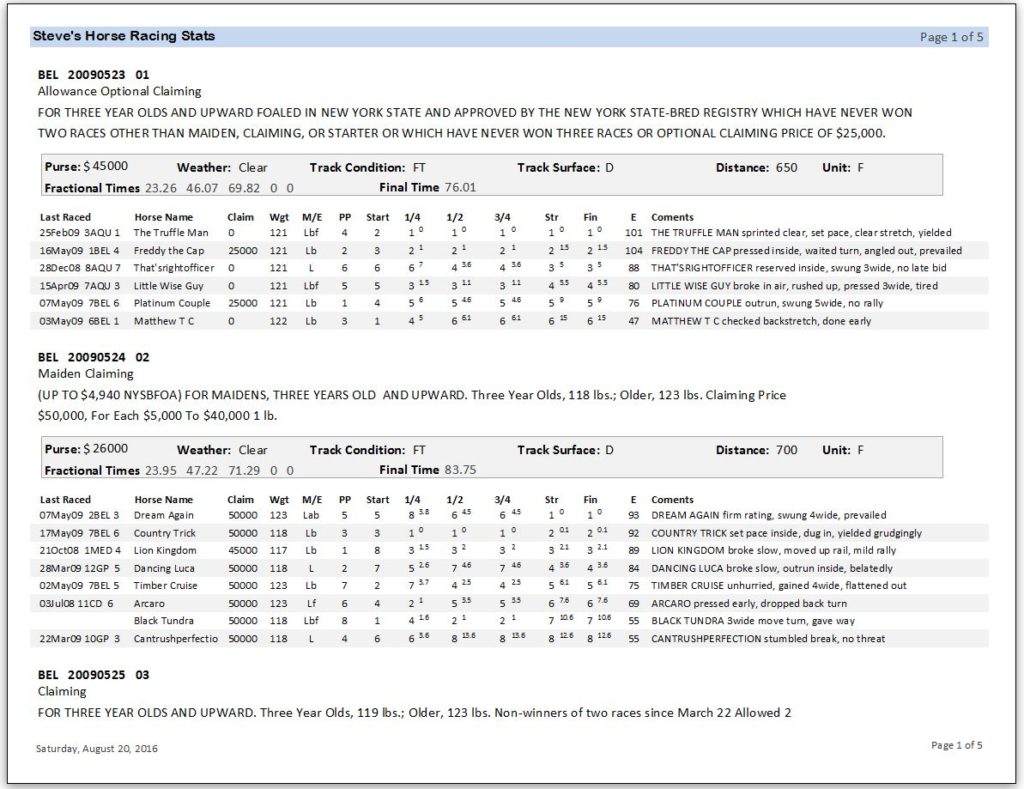This screenshot has height=789, width=1024.
Task: Click E value '104' for Freddy the Cap
Action: coord(633,251)
